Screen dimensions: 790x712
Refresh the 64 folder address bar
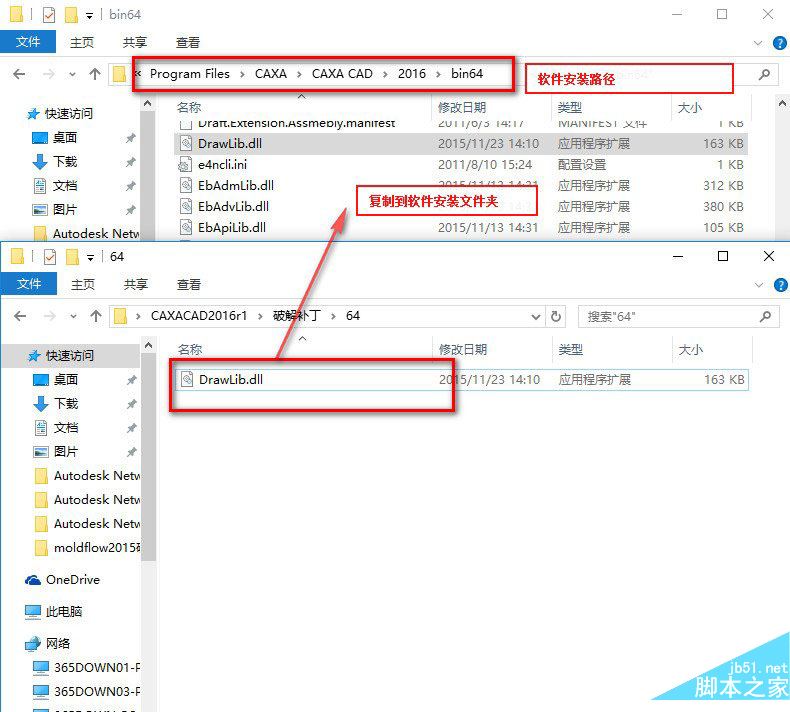tap(556, 316)
